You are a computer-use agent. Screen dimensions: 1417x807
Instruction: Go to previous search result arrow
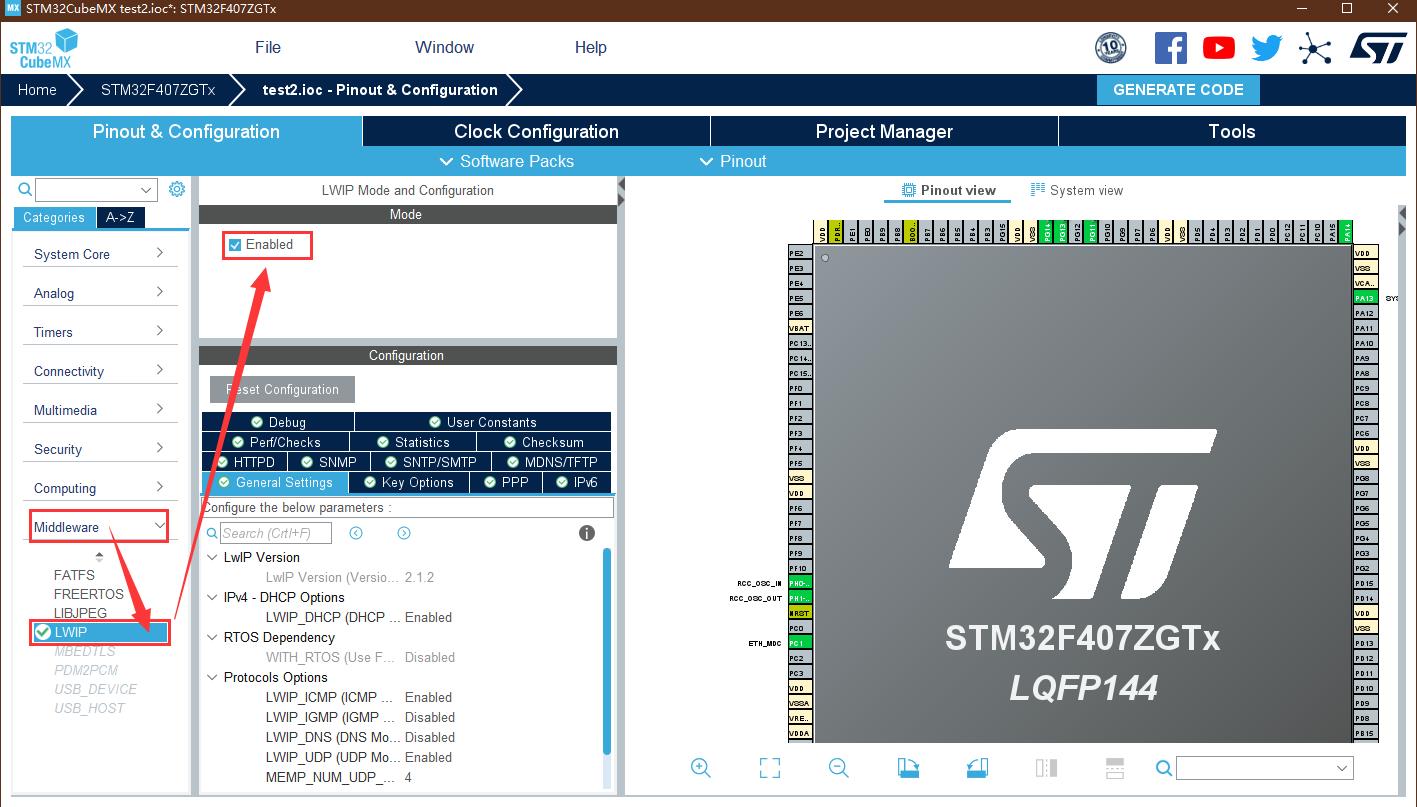coord(356,533)
